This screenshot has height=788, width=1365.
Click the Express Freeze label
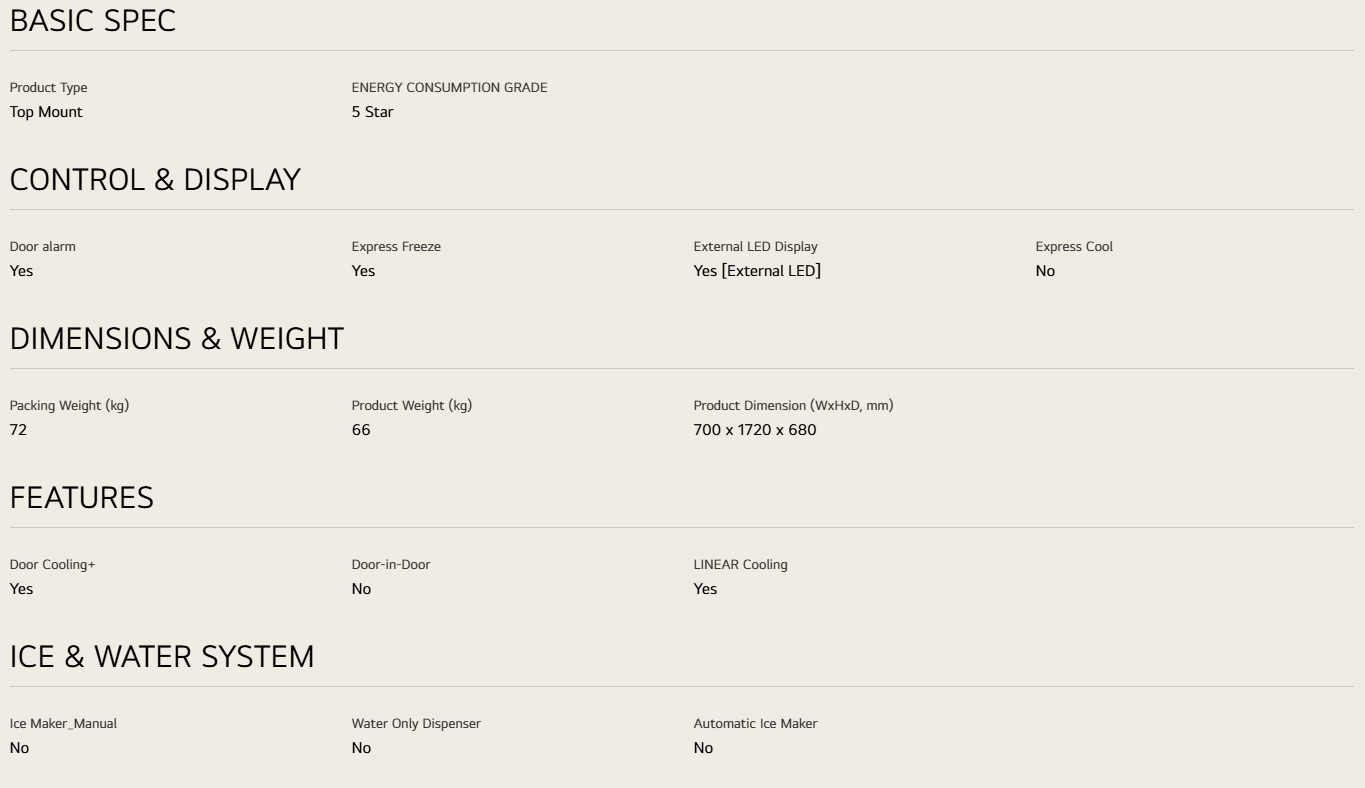click(396, 247)
